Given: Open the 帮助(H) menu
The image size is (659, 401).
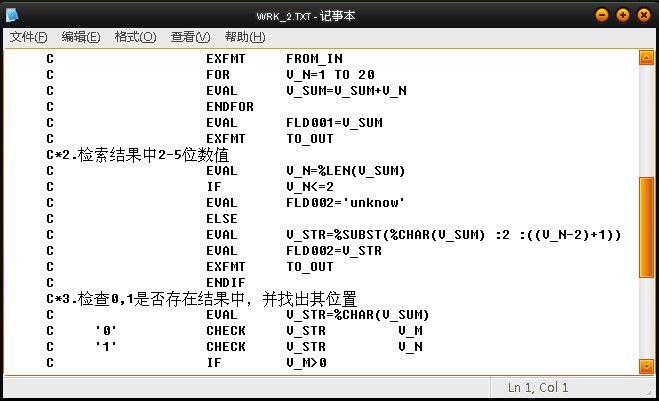Looking at the screenshot, I should pos(245,37).
